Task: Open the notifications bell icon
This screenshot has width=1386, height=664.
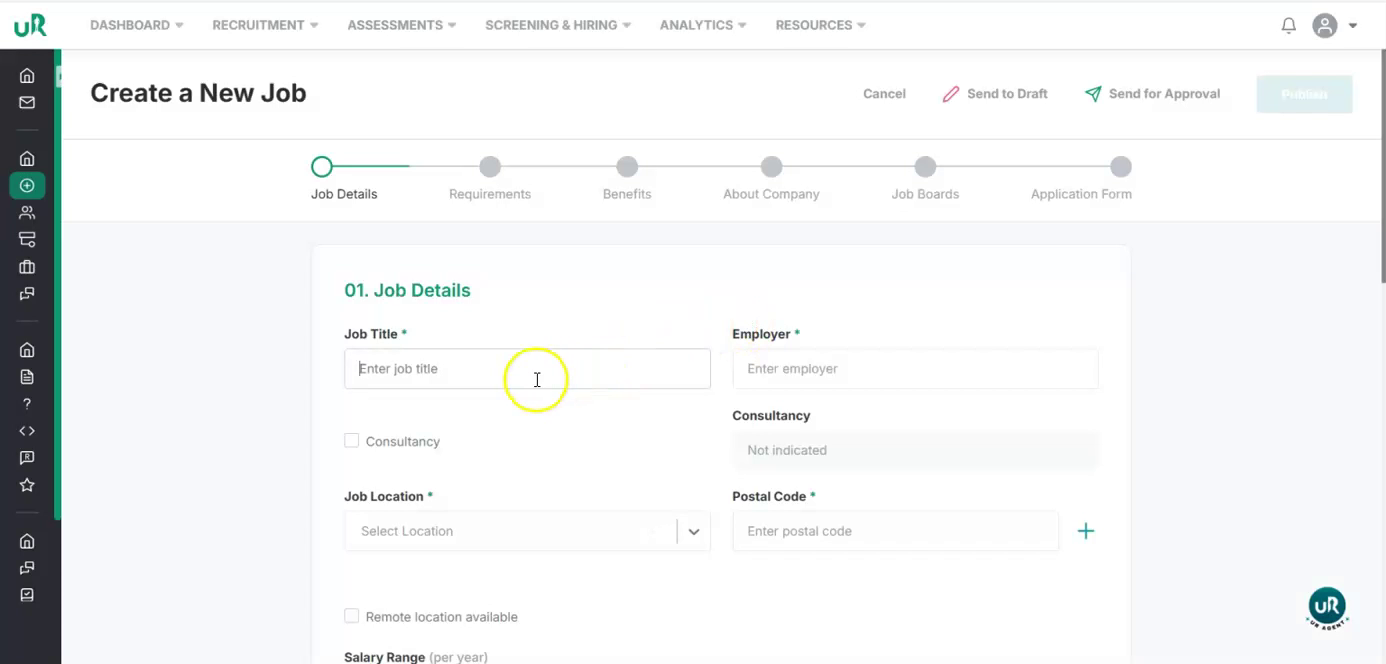Action: click(1289, 26)
